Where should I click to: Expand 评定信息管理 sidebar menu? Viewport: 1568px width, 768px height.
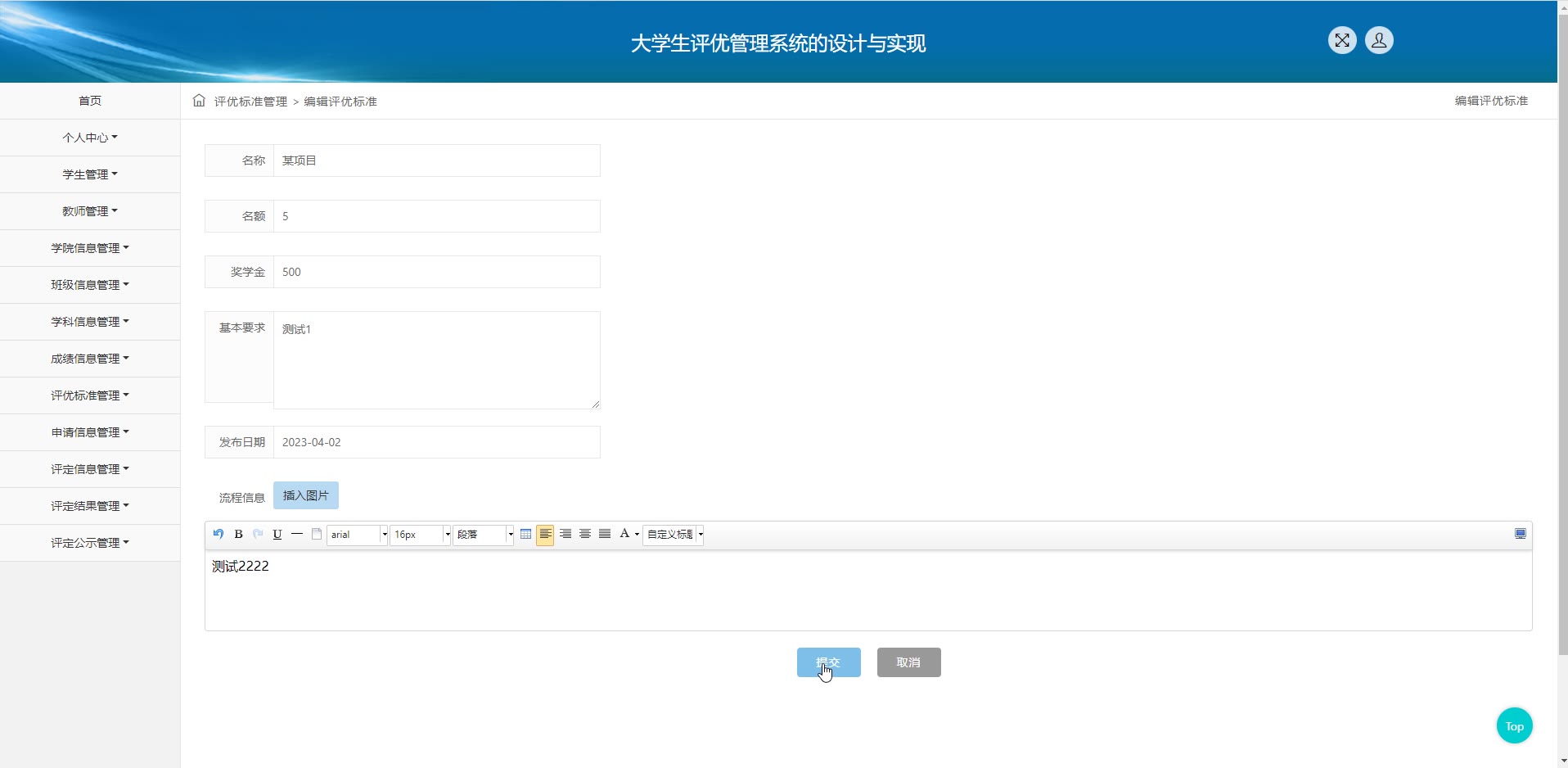tap(90, 469)
